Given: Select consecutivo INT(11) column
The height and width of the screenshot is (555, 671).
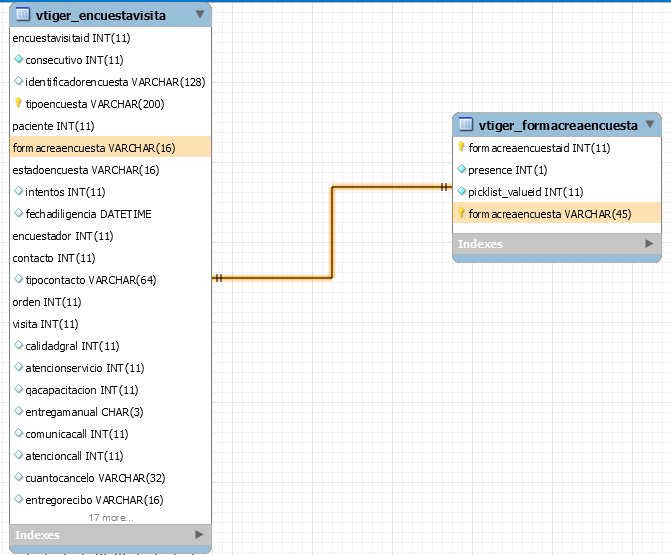Looking at the screenshot, I should click(x=110, y=60).
